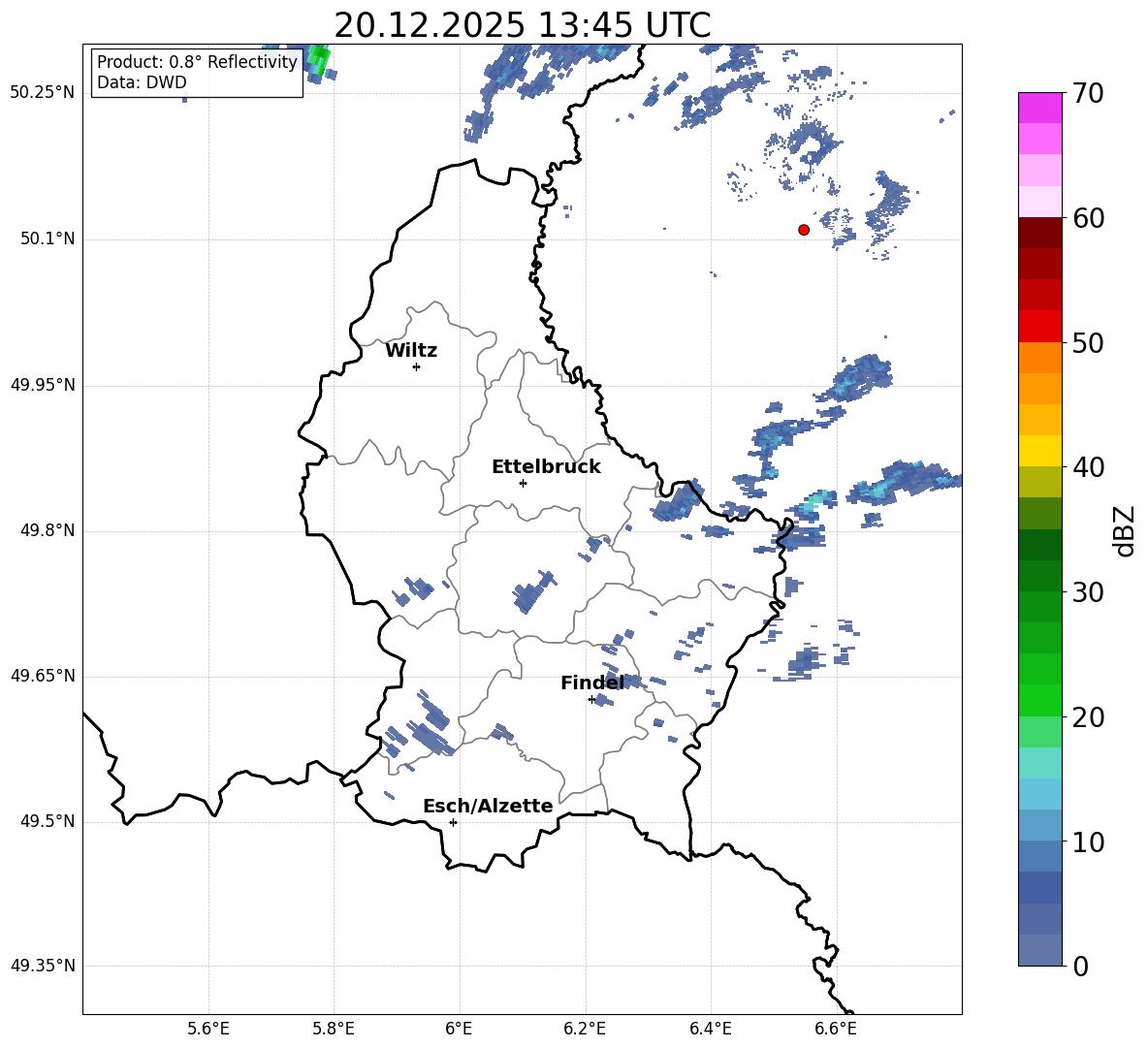Click the magenta top segment of colorbar
This screenshot has width=1148, height=1048.
[x=1039, y=109]
